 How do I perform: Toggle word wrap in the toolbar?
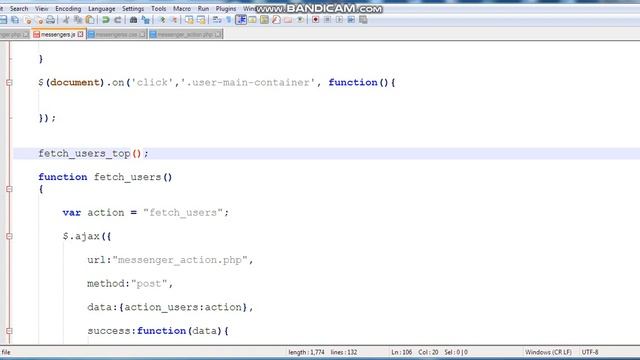[217, 20]
